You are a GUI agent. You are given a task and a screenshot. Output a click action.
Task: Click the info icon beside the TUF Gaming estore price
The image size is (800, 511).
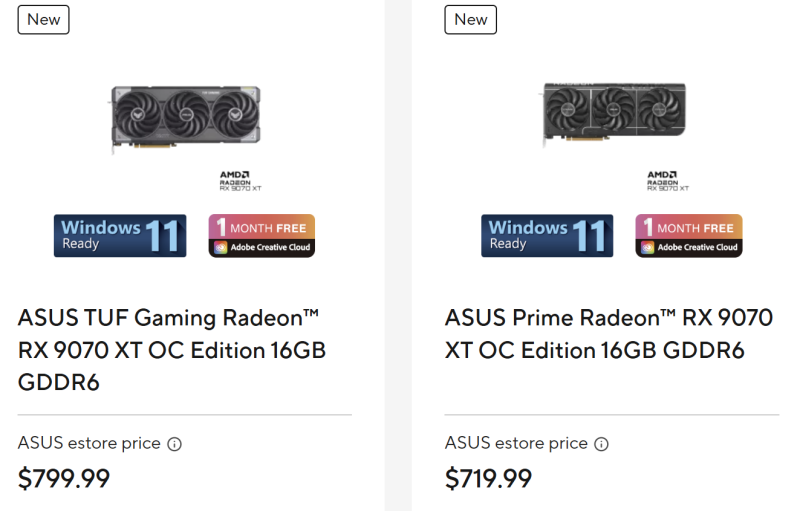pyautogui.click(x=174, y=444)
